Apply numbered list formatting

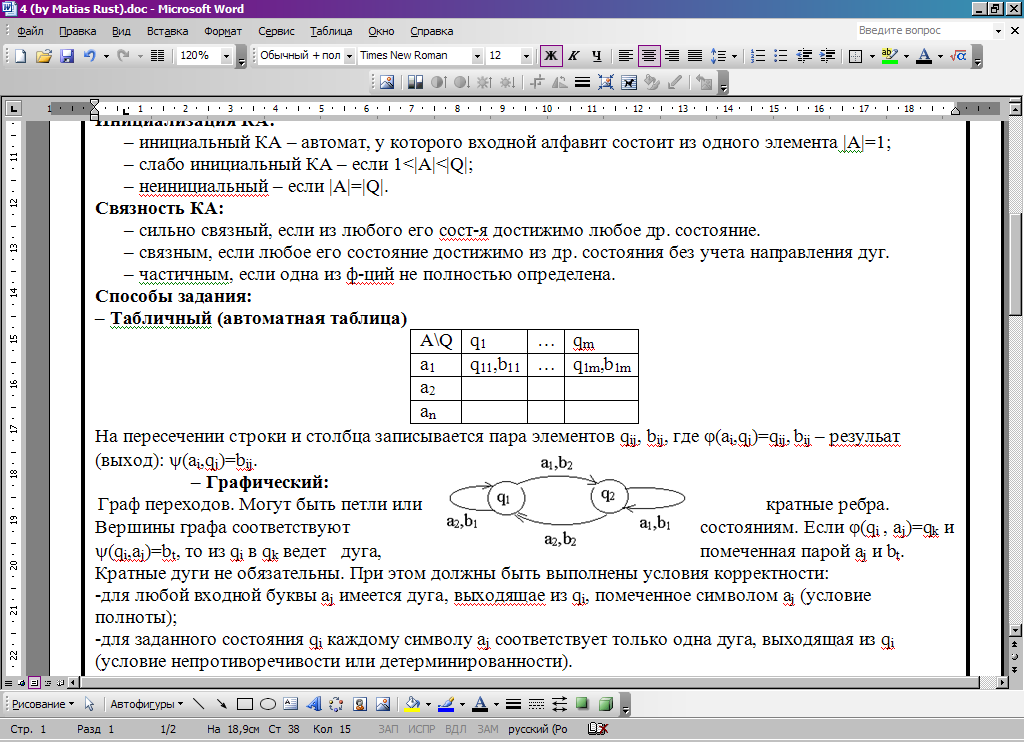[758, 56]
